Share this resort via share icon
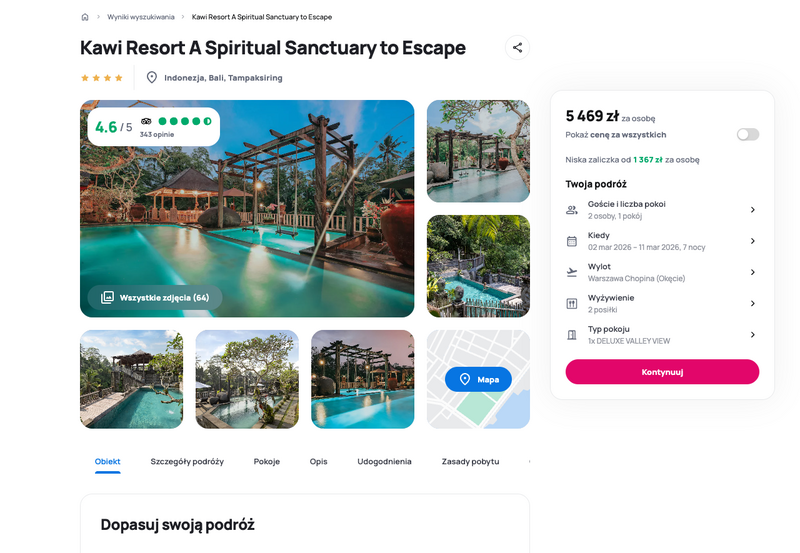The height and width of the screenshot is (553, 800). click(x=517, y=47)
